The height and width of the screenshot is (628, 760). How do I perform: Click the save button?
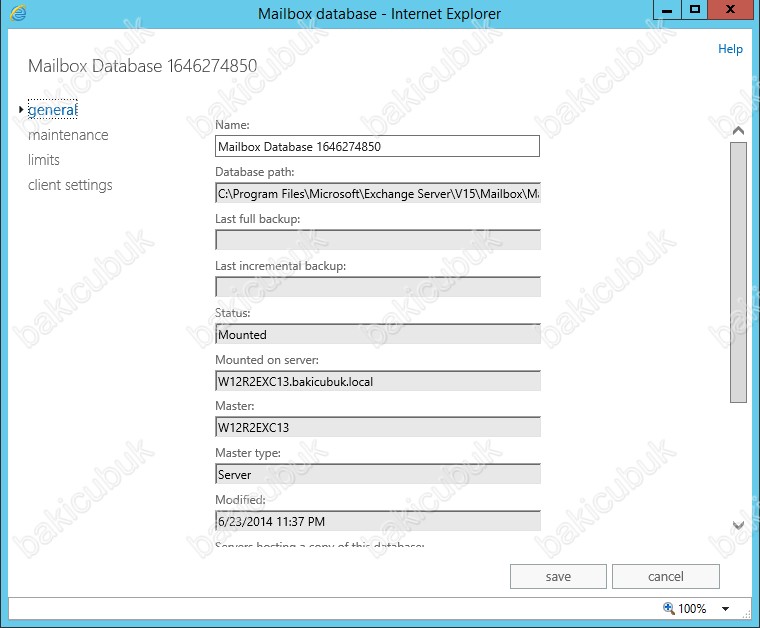click(x=558, y=577)
